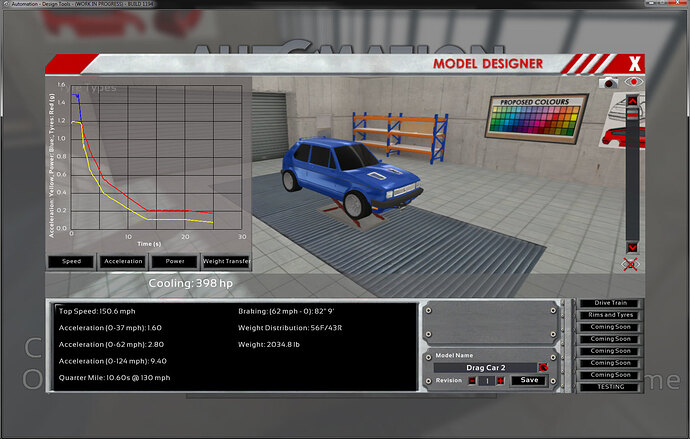Open the Drive Train section

click(x=610, y=303)
